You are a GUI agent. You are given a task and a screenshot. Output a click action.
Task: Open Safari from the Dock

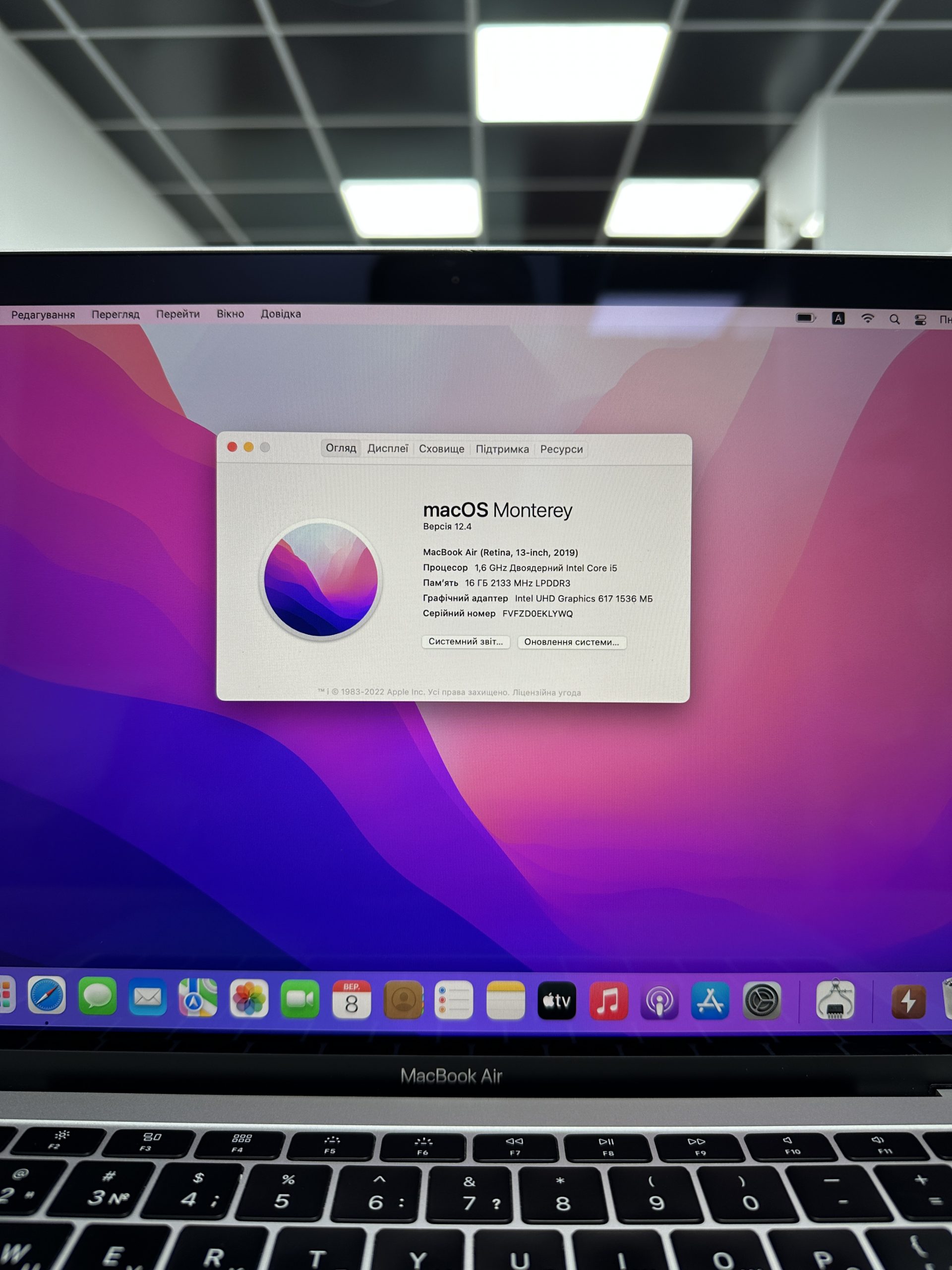[47, 996]
